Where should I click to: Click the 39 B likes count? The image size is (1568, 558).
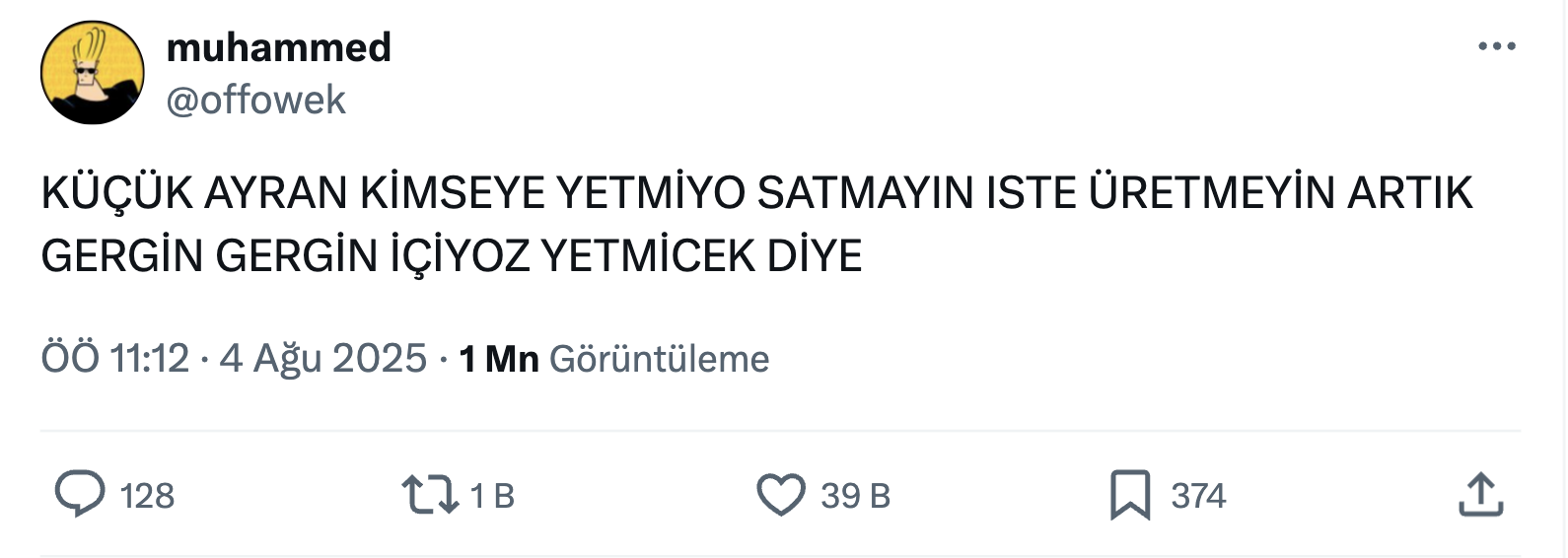[856, 496]
